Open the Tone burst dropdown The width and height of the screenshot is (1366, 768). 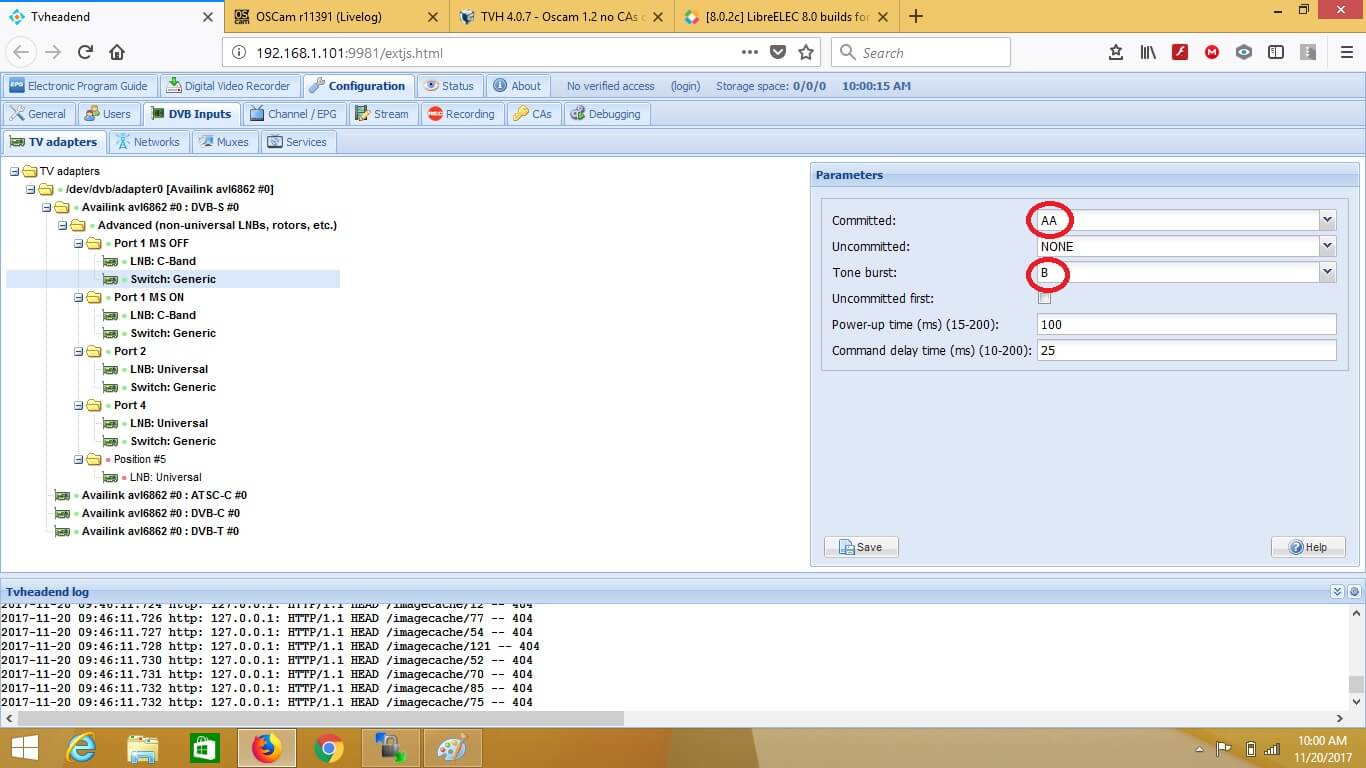(1327, 272)
